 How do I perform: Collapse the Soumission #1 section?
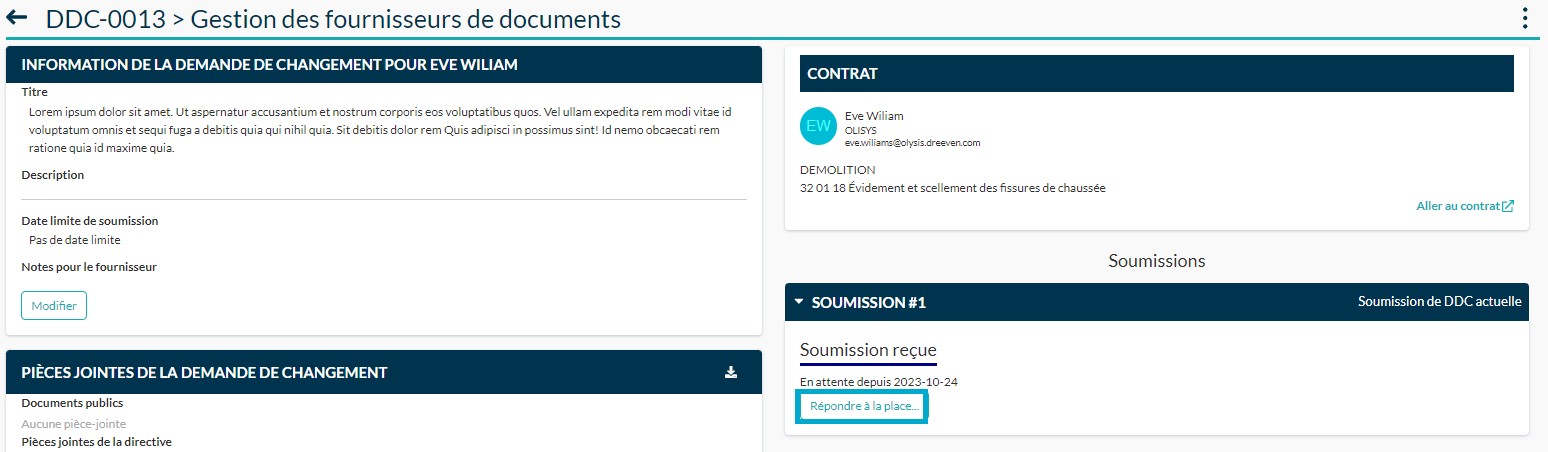[x=799, y=301]
